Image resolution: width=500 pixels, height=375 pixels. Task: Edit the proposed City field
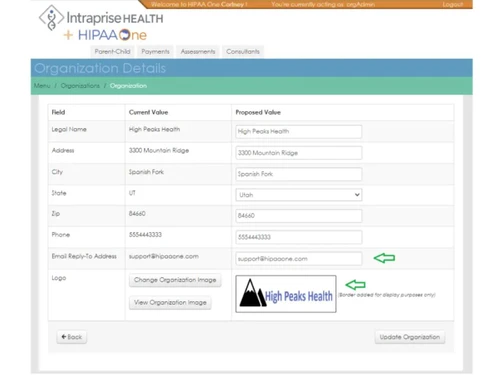(298, 174)
